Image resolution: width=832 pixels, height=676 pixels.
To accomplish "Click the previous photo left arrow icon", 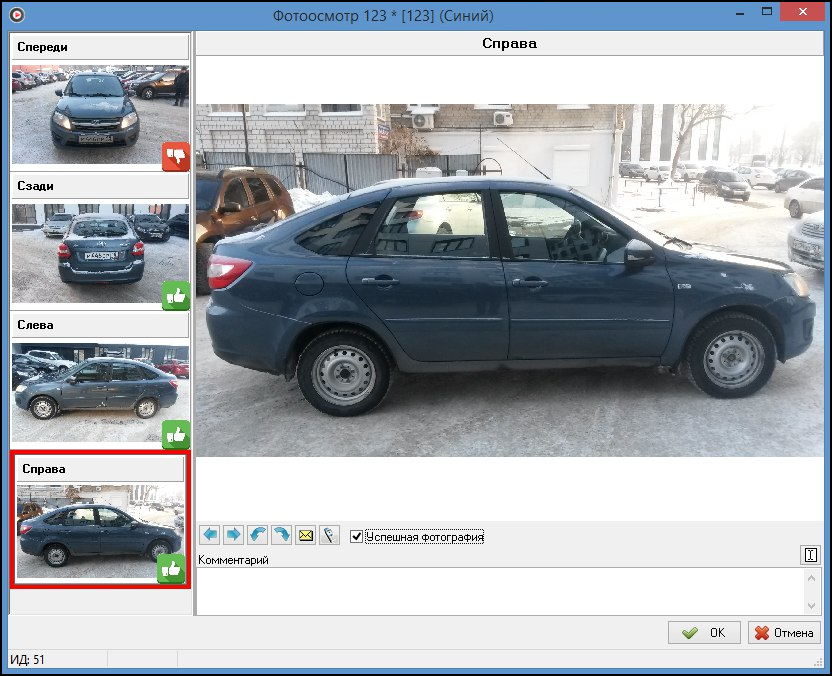I will 209,536.
